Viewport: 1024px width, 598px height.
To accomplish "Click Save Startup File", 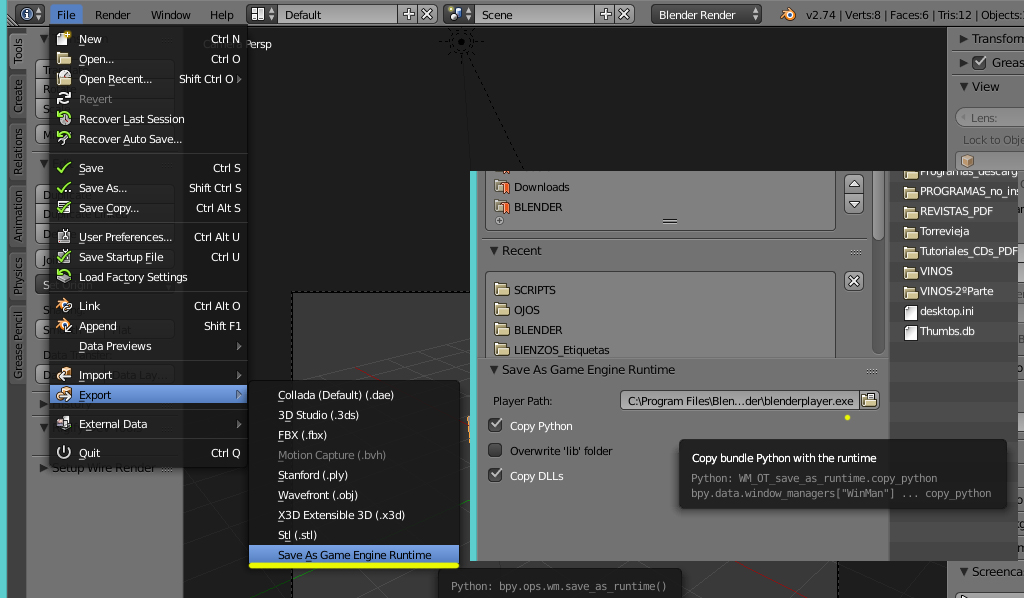I will pyautogui.click(x=148, y=257).
